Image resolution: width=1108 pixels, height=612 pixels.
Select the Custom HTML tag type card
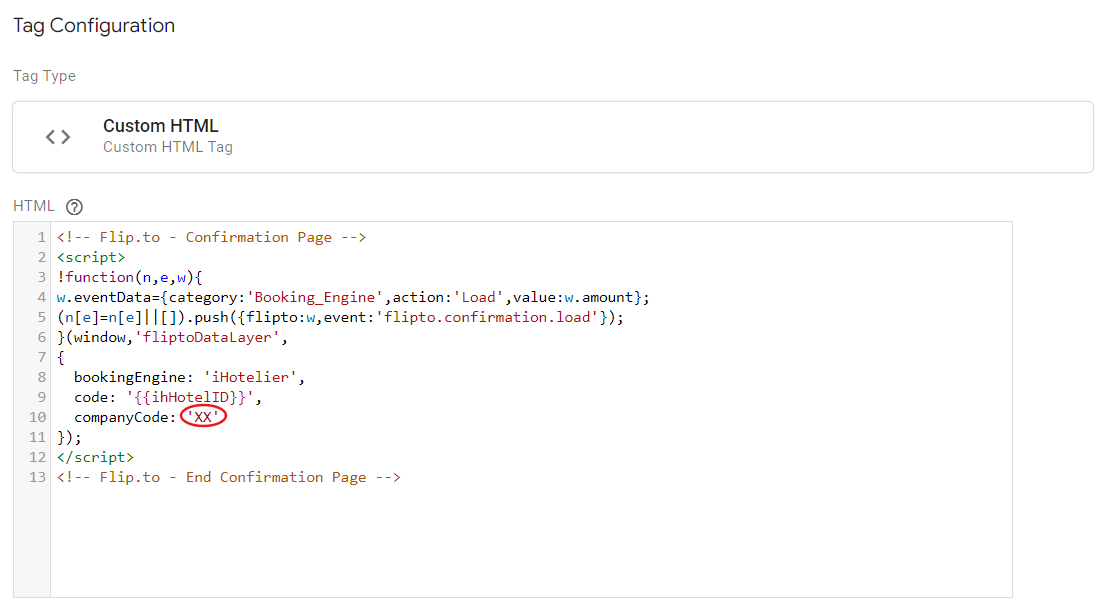click(x=552, y=137)
